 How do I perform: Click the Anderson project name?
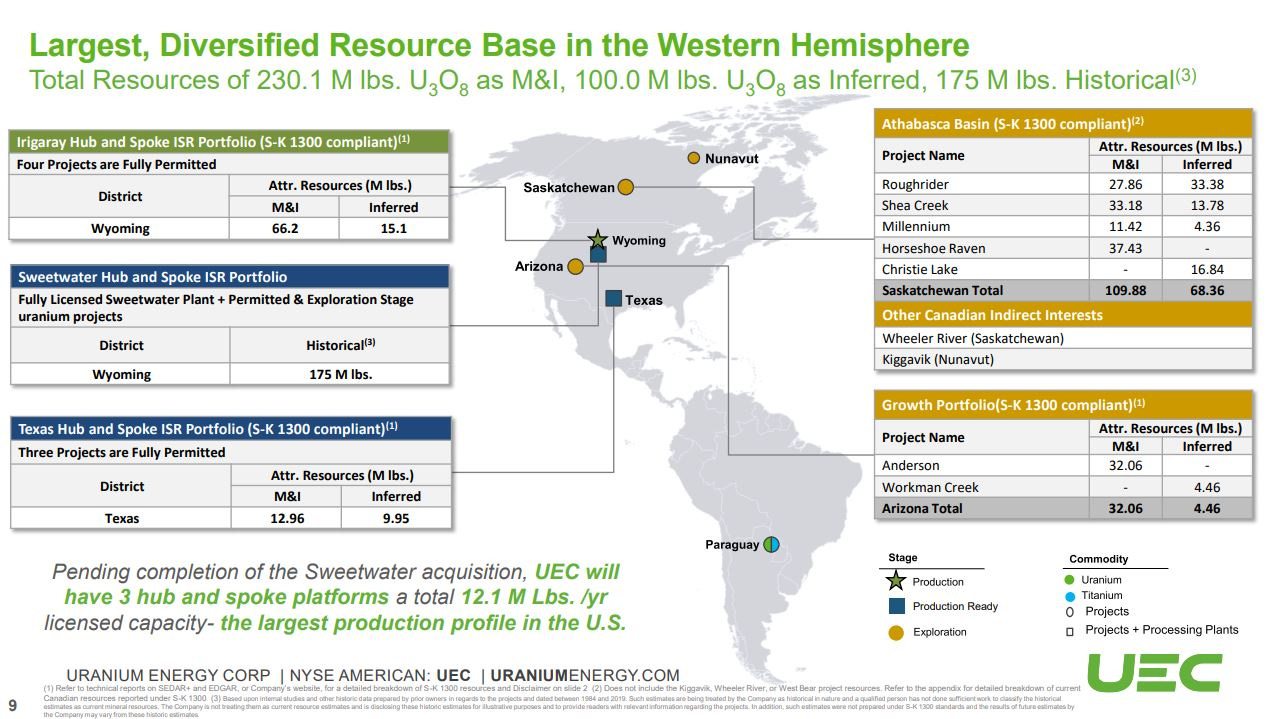[910, 465]
